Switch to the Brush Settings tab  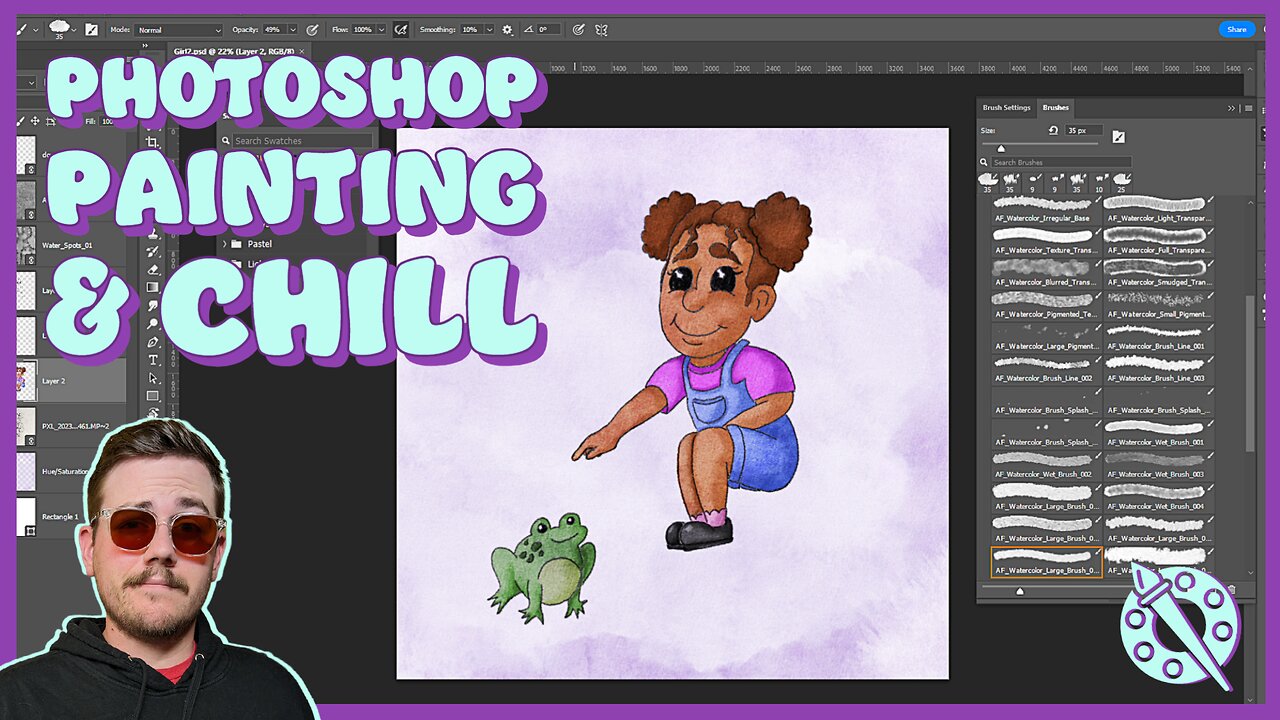(x=1006, y=108)
